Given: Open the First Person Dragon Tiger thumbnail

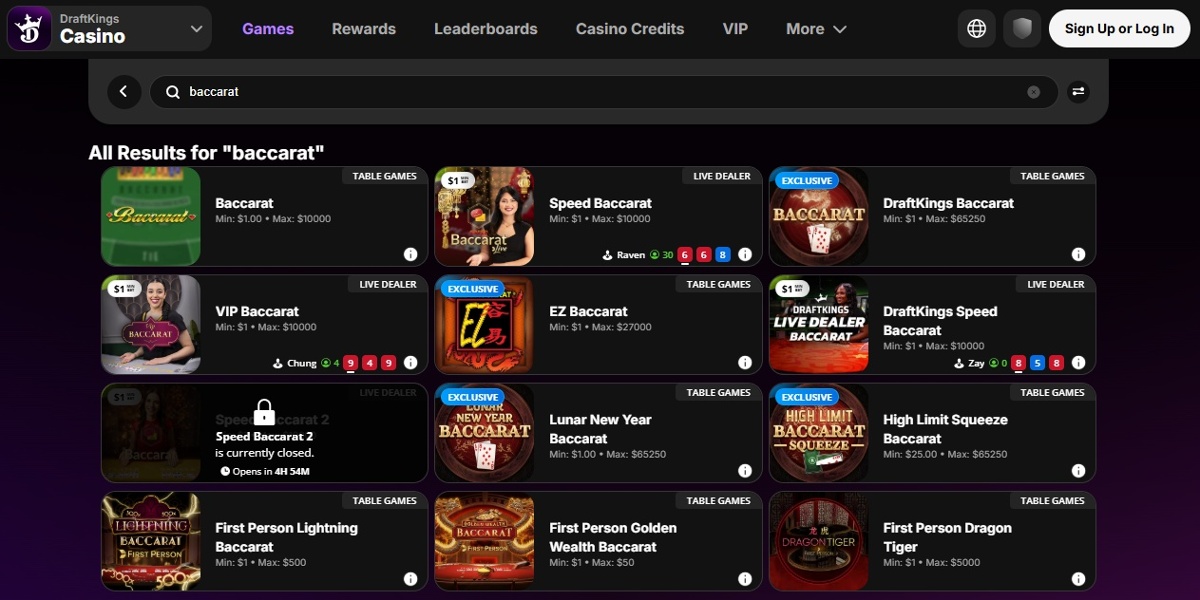Looking at the screenshot, I should (x=819, y=541).
